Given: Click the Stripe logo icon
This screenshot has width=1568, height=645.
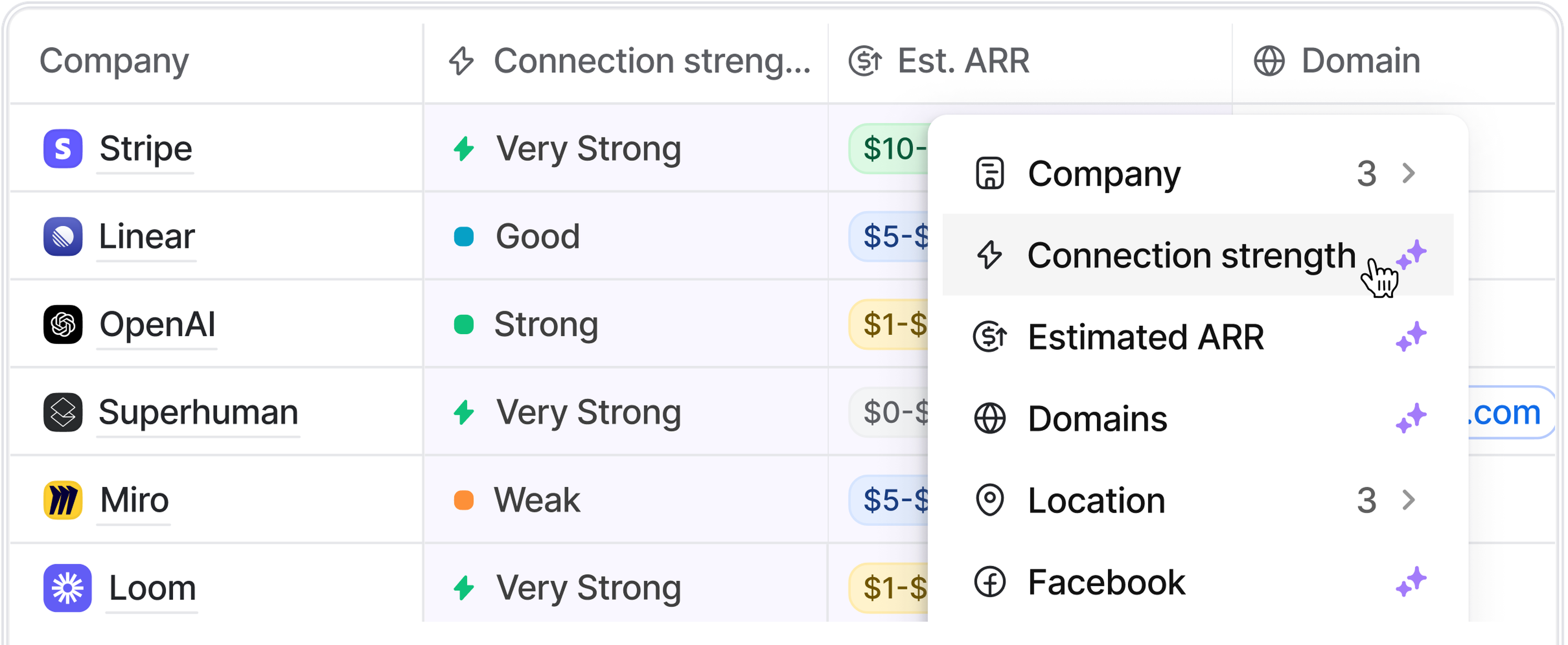Looking at the screenshot, I should pyautogui.click(x=63, y=149).
